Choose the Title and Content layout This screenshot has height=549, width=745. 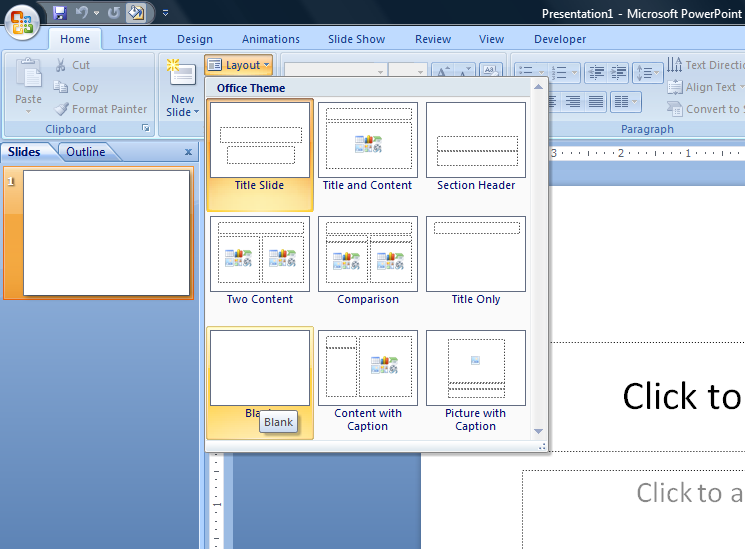tap(368, 148)
